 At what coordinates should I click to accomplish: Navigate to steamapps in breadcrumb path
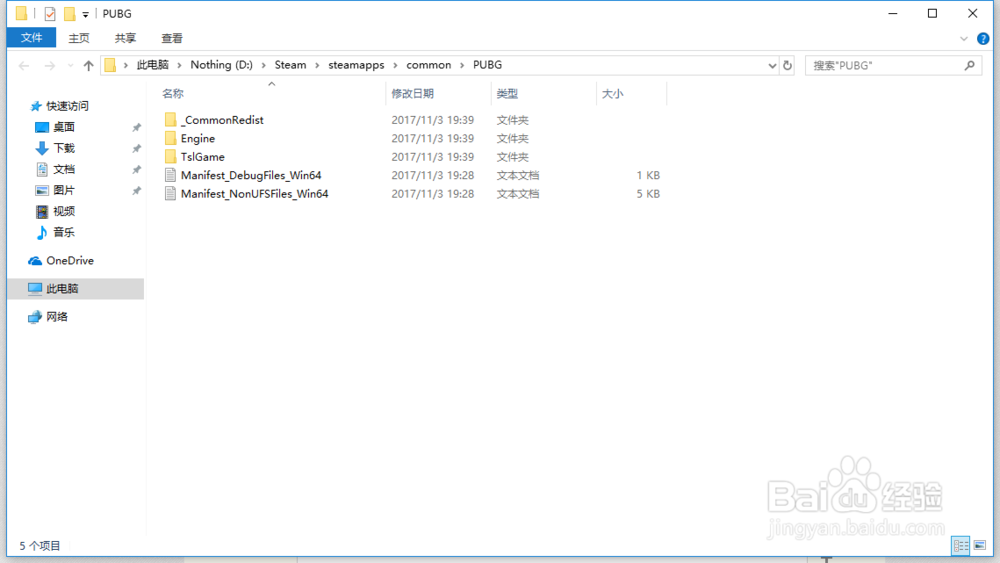357,65
